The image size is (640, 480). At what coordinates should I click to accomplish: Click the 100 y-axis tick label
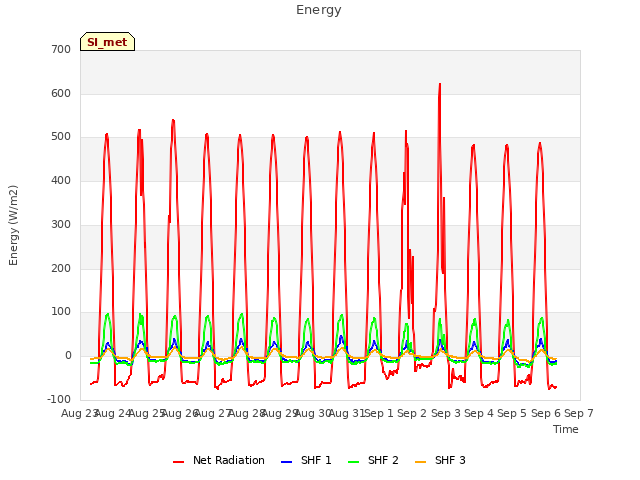[x=61, y=312]
